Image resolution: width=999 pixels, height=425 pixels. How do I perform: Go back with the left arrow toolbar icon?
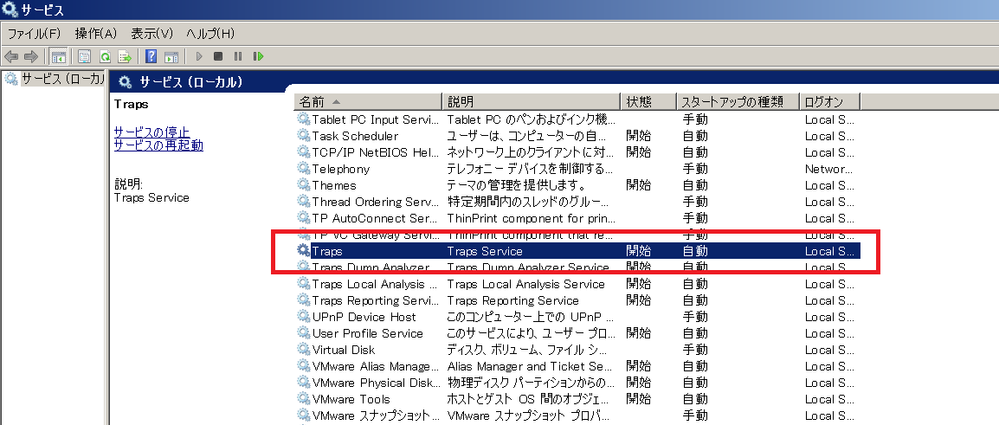coord(11,57)
